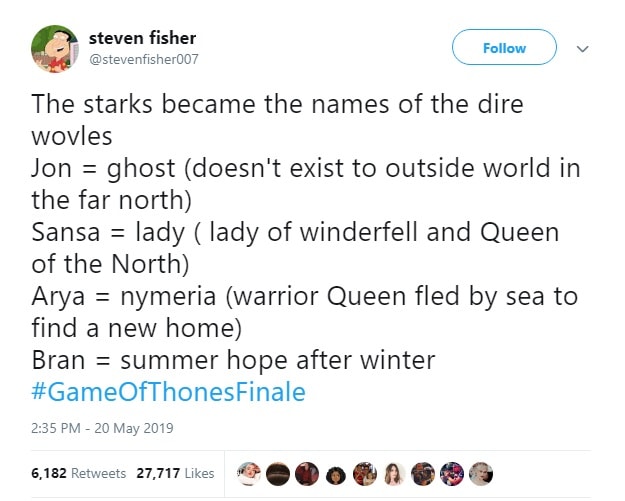This screenshot has height=501, width=625.
Task: Open third liker avatar with red tones
Action: tap(307, 473)
